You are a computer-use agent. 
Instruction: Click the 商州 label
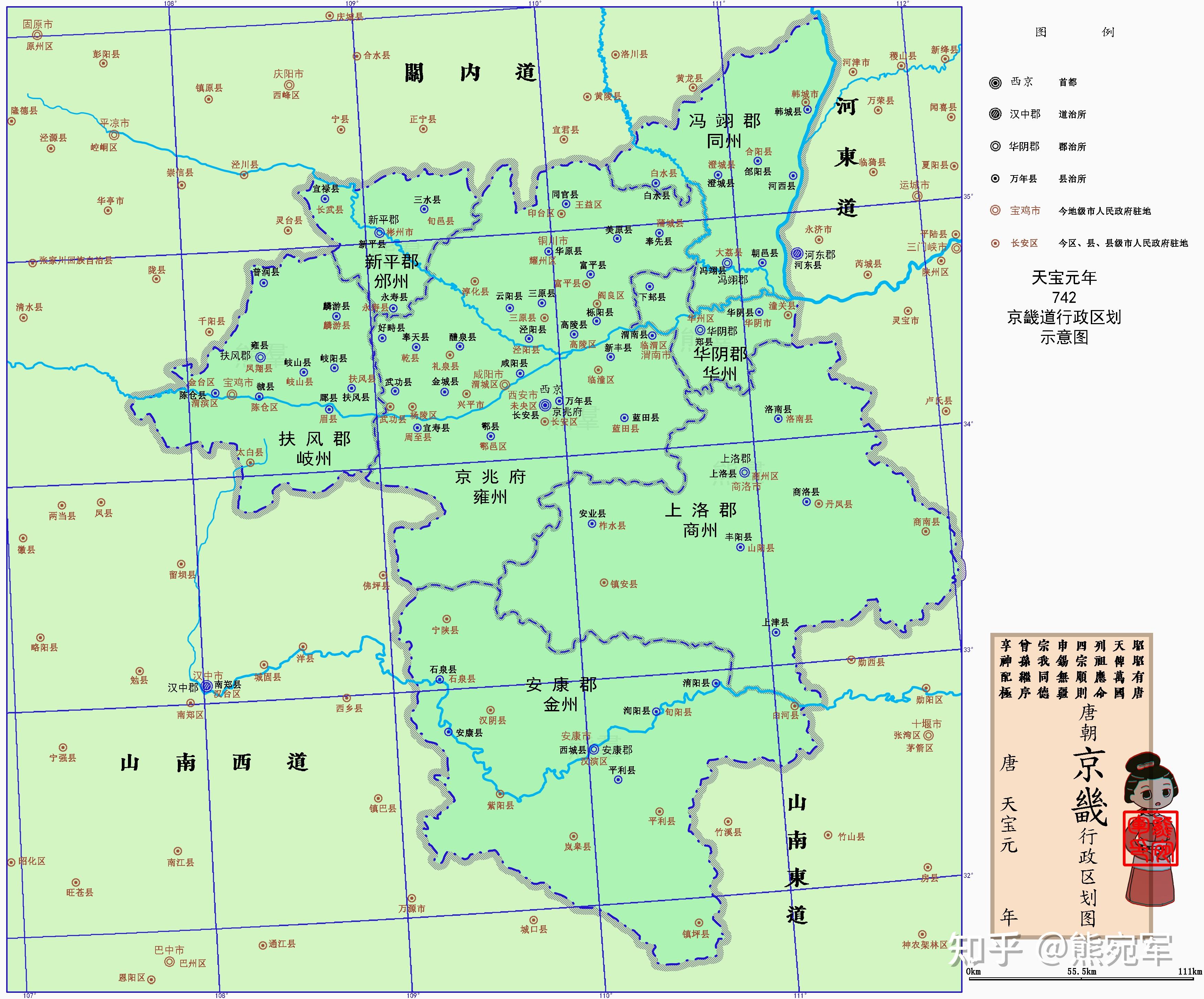pyautogui.click(x=700, y=530)
